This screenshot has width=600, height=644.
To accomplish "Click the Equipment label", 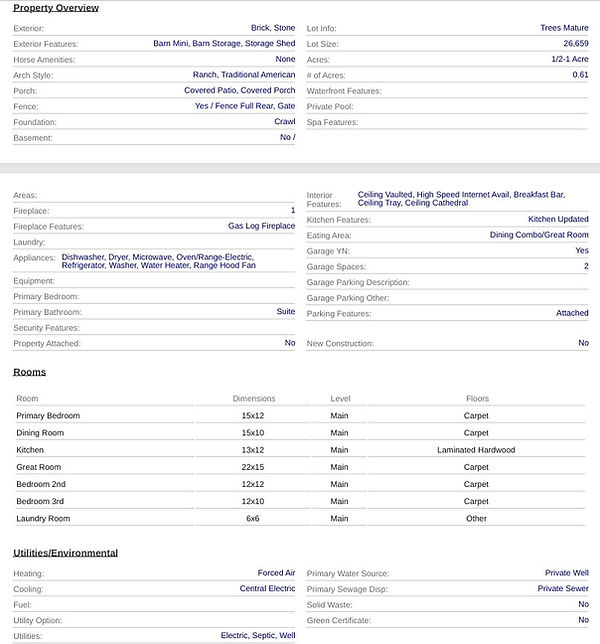I will (34, 281).
